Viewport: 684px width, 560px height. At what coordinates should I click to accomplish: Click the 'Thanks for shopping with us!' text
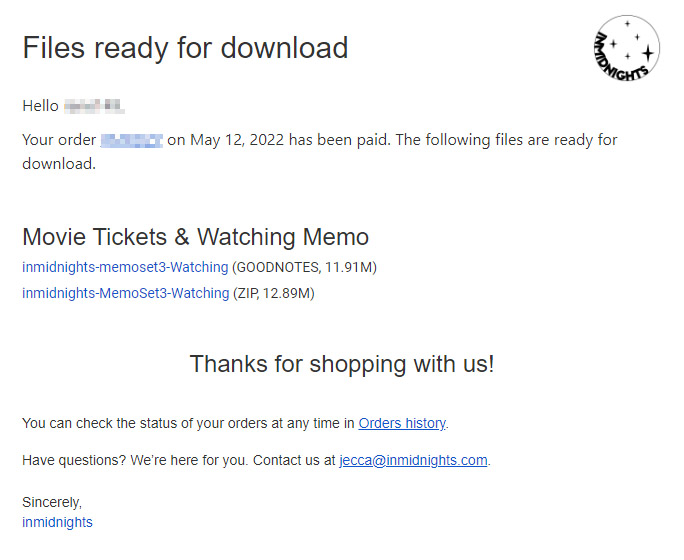[342, 364]
